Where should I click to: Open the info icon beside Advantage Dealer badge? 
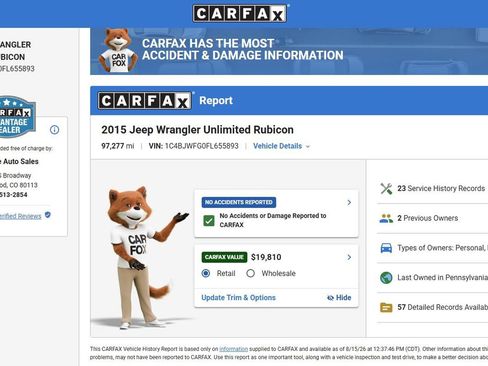[x=54, y=130]
